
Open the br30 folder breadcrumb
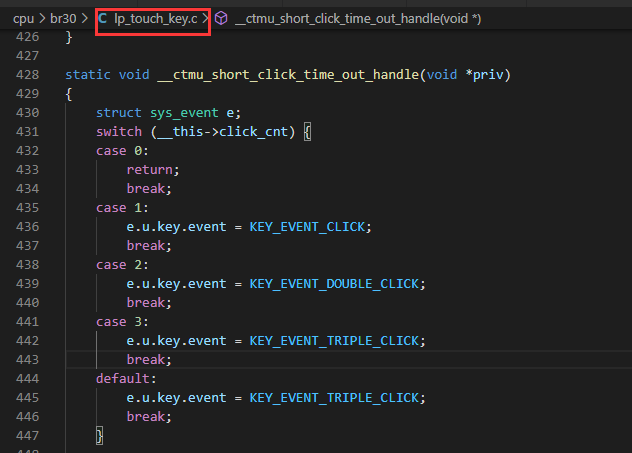(x=63, y=19)
